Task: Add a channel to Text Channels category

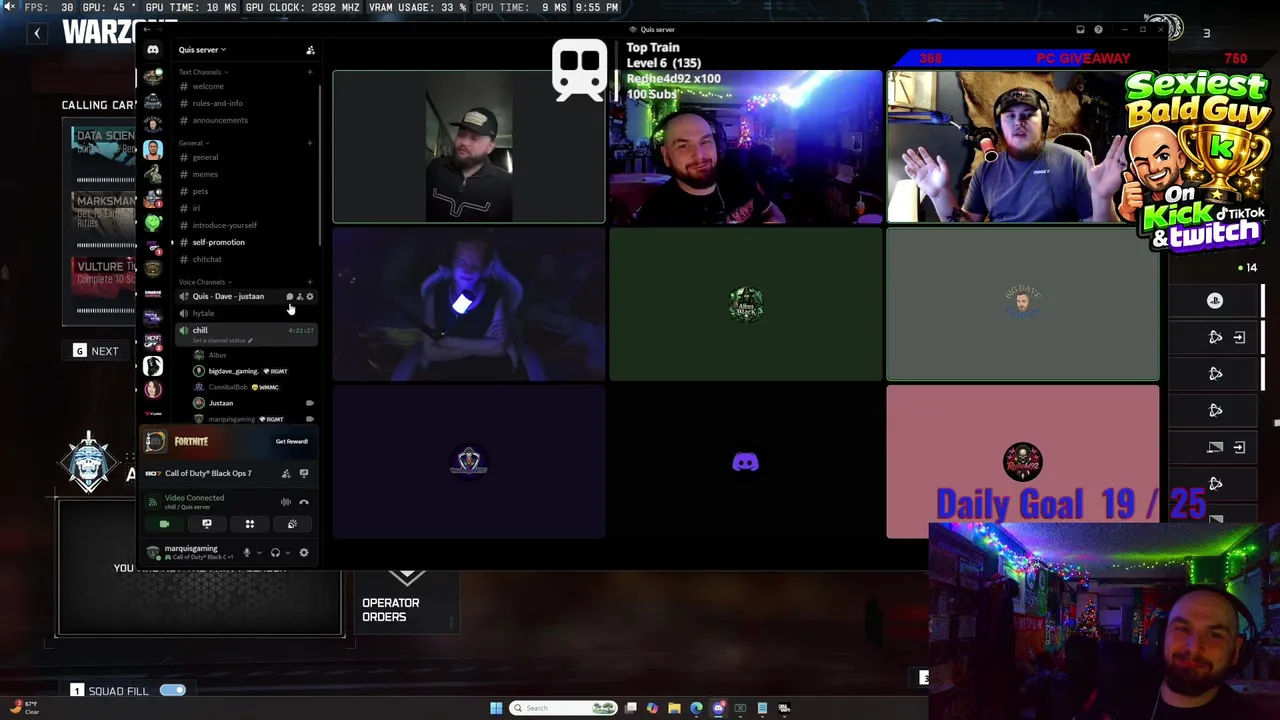Action: tap(309, 72)
